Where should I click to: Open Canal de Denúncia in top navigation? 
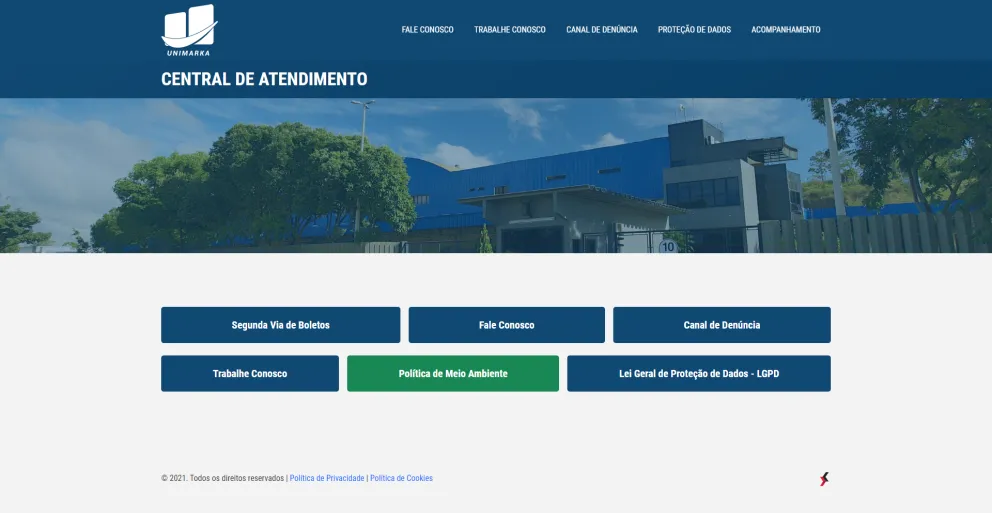point(602,30)
